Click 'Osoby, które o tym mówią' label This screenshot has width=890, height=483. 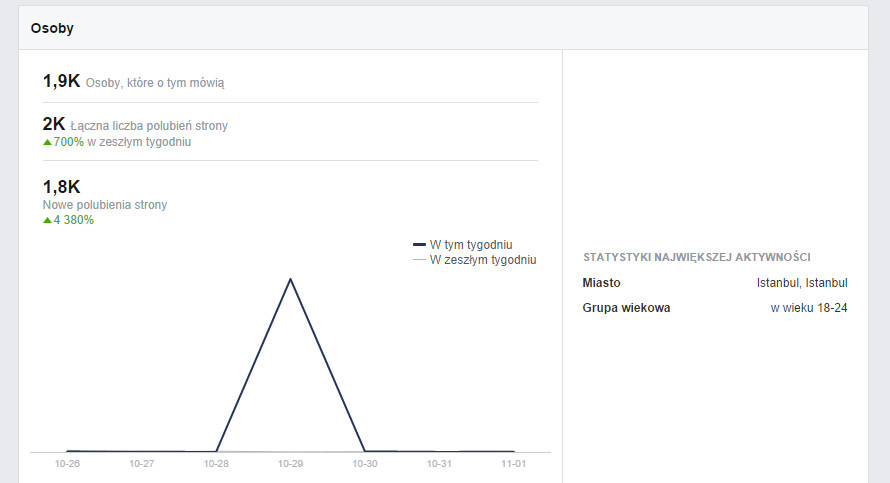pyautogui.click(x=155, y=83)
